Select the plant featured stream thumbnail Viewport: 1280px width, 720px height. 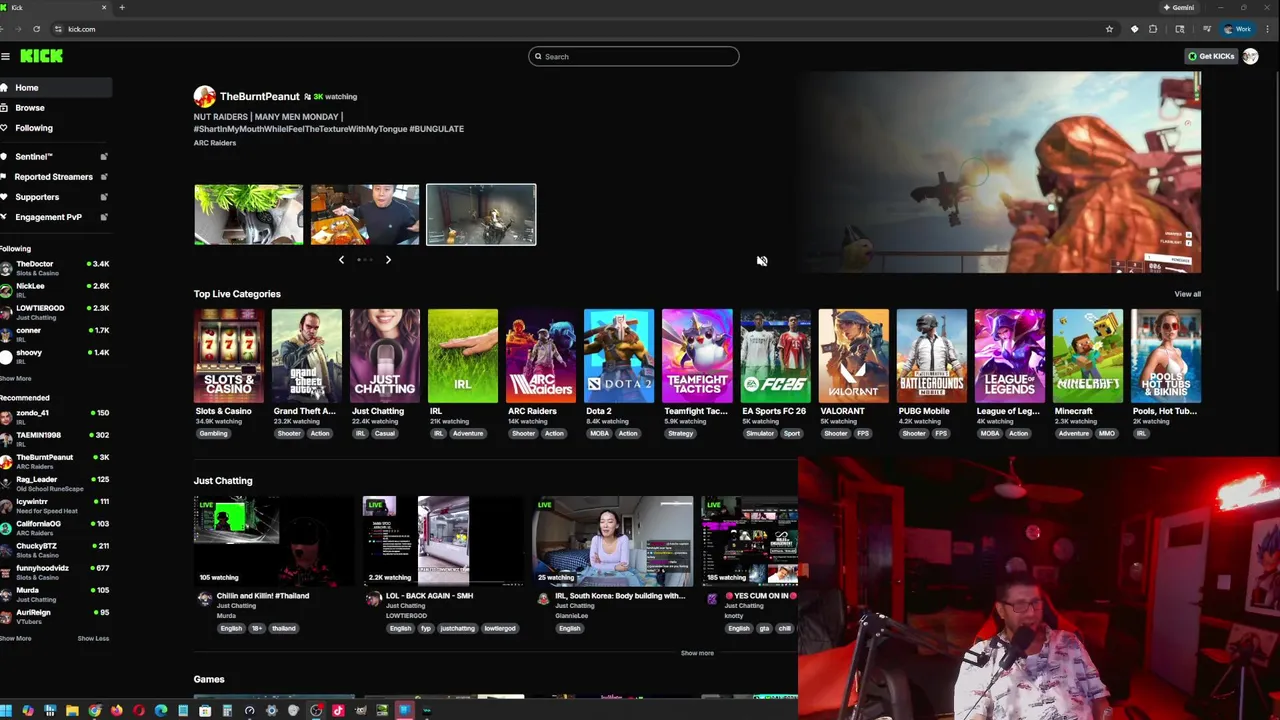click(x=249, y=214)
